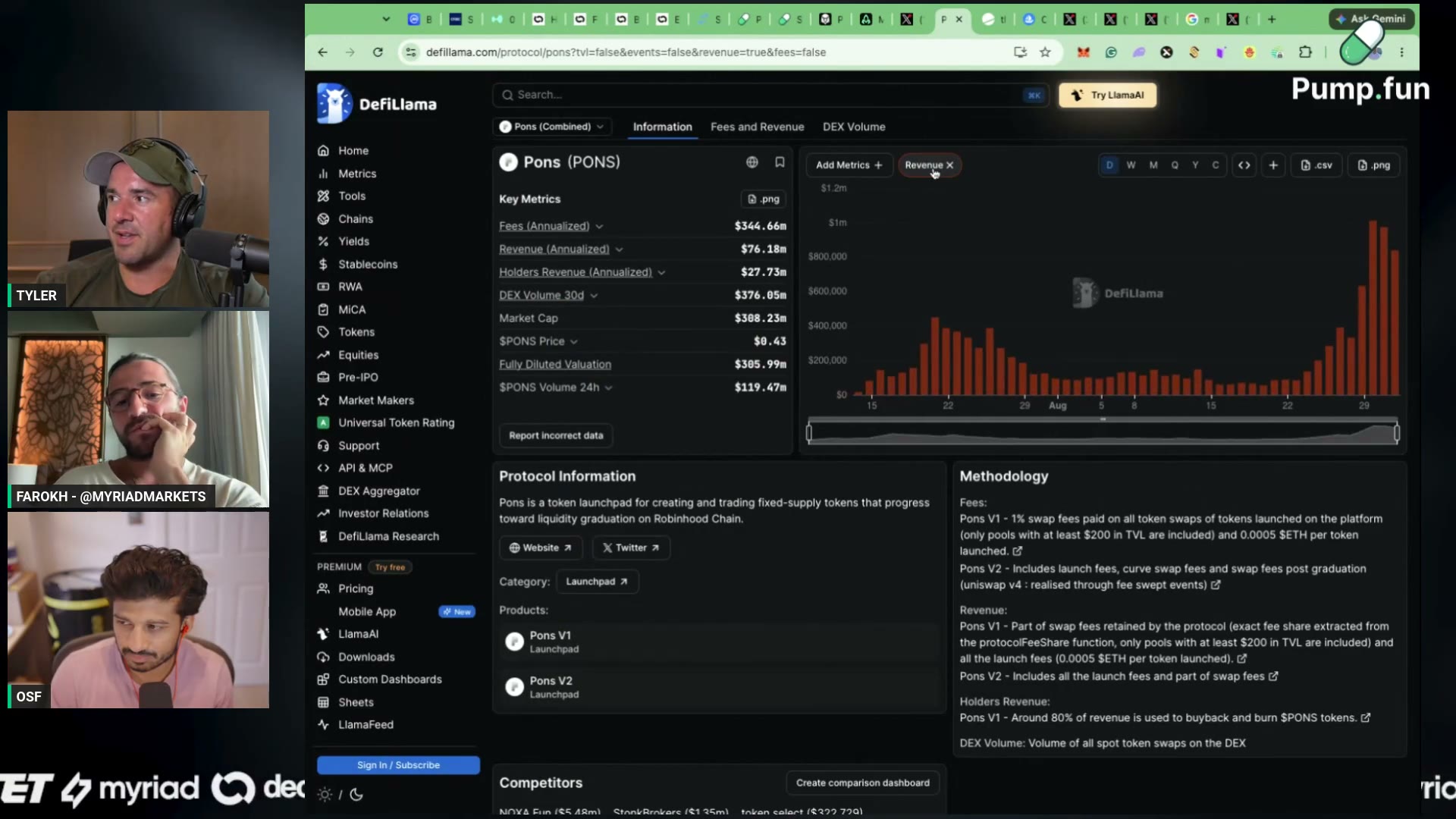Viewport: 1456px width, 819px height.
Task: Switch to DEX Volume tab
Action: (854, 127)
